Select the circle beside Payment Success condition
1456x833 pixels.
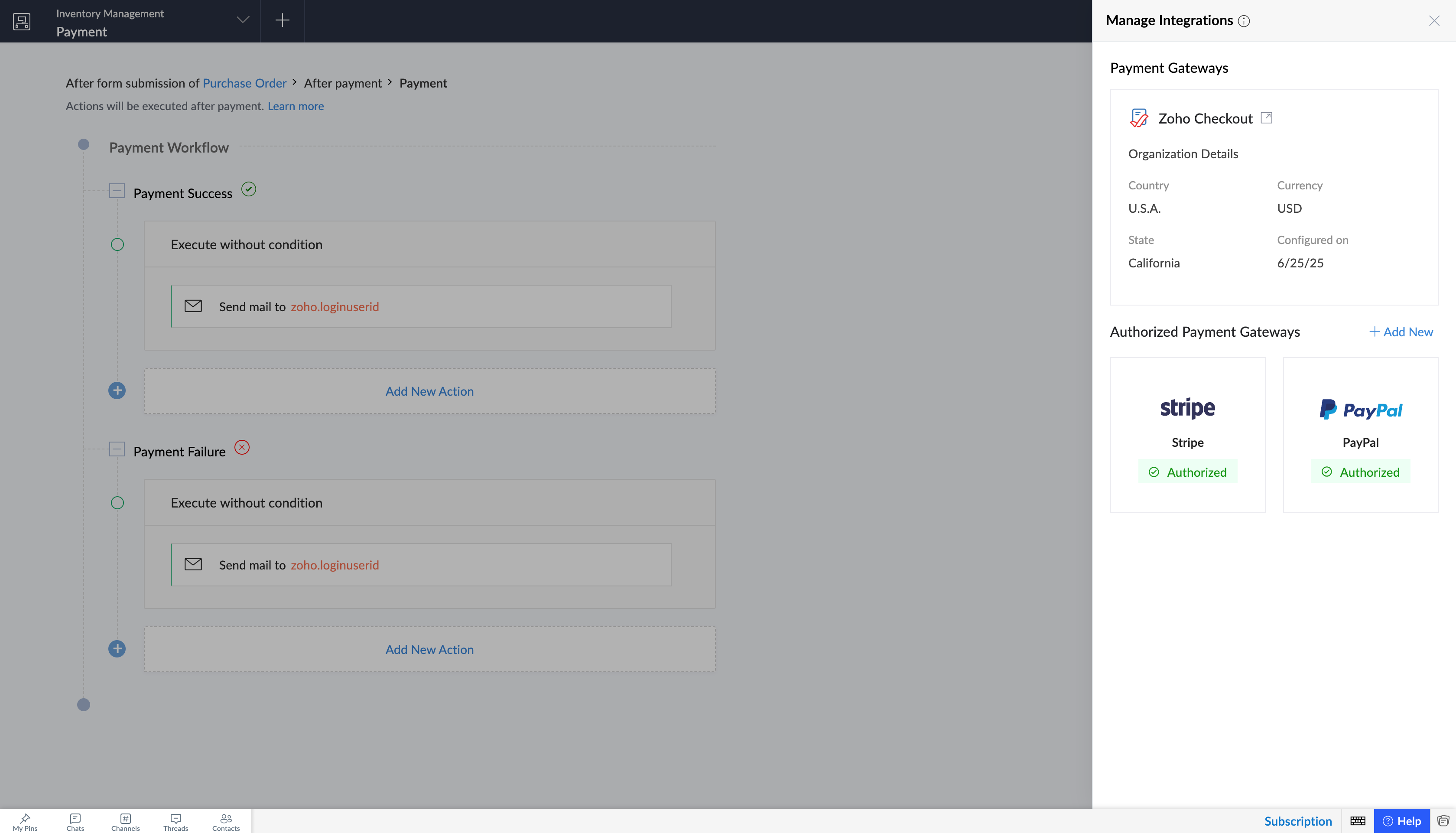pyautogui.click(x=117, y=245)
